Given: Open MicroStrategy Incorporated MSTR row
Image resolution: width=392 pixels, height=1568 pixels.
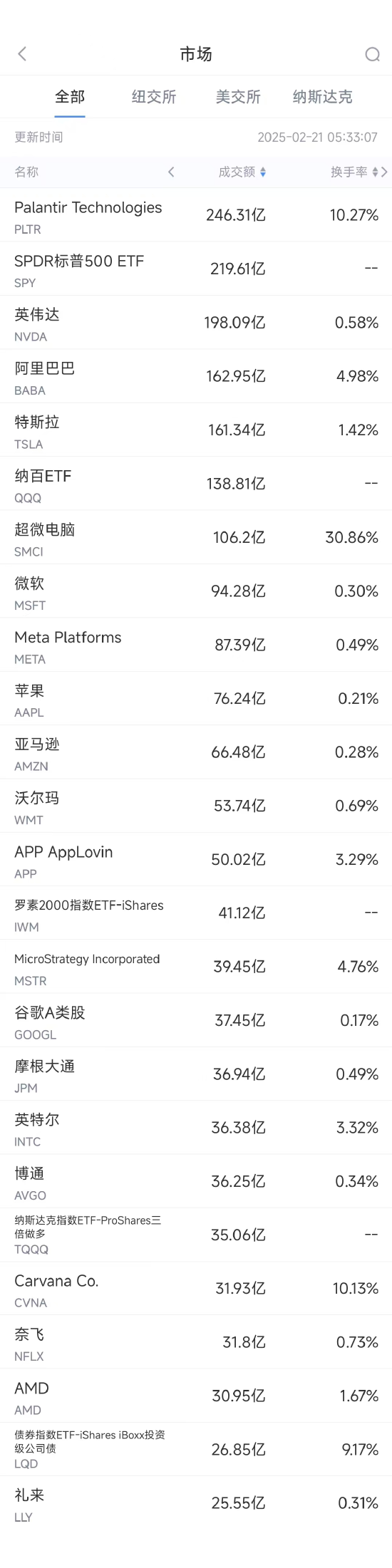Looking at the screenshot, I should (x=196, y=967).
